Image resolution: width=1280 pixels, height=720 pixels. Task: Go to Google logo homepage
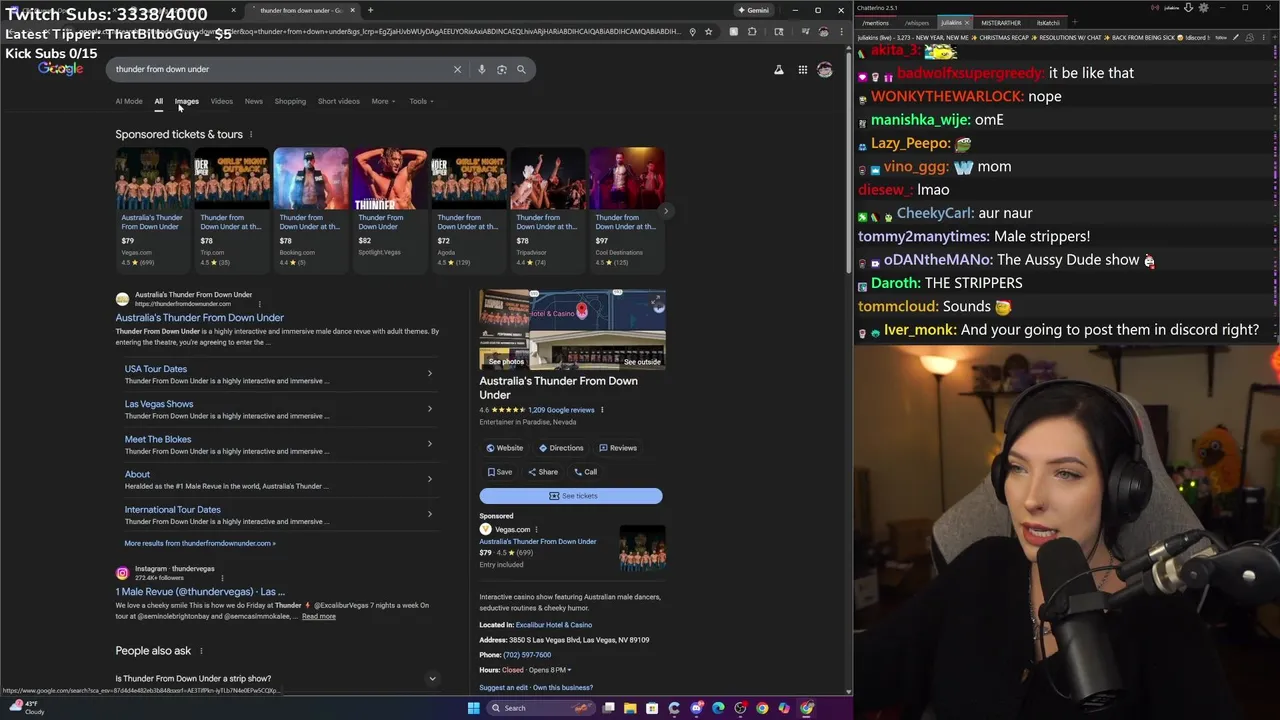point(61,69)
